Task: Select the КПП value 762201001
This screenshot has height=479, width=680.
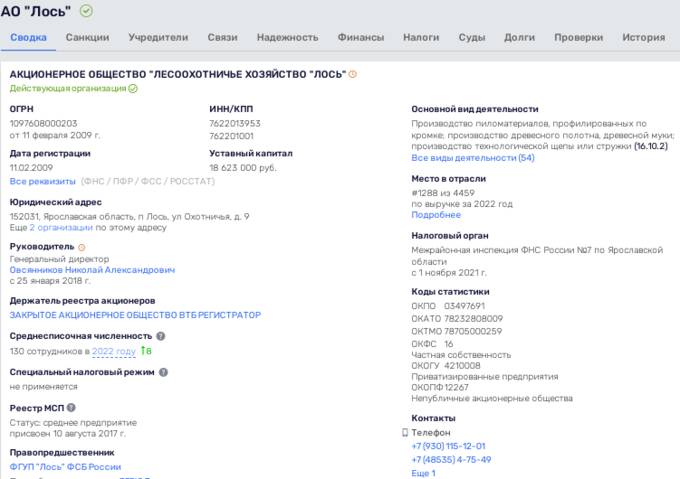Action: pos(231,136)
